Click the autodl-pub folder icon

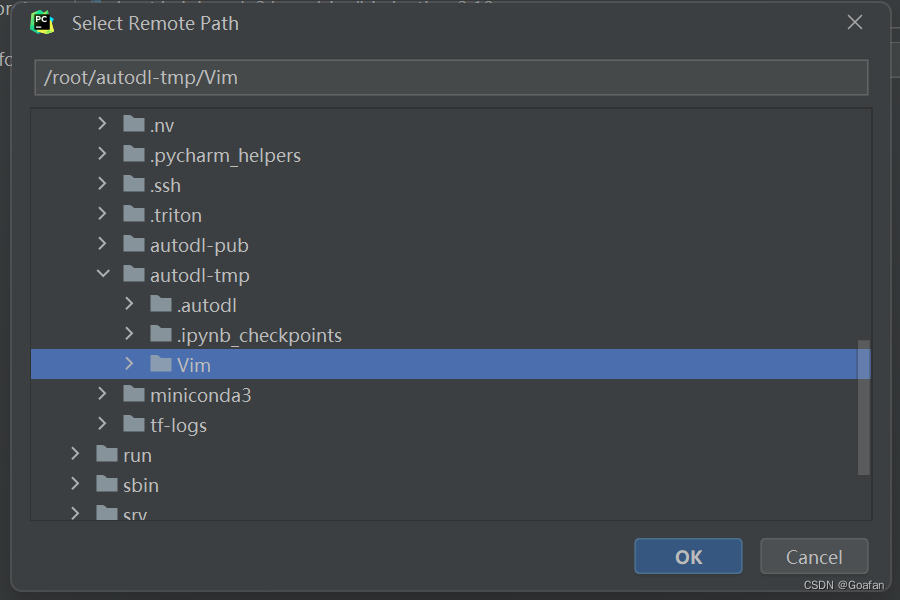133,244
